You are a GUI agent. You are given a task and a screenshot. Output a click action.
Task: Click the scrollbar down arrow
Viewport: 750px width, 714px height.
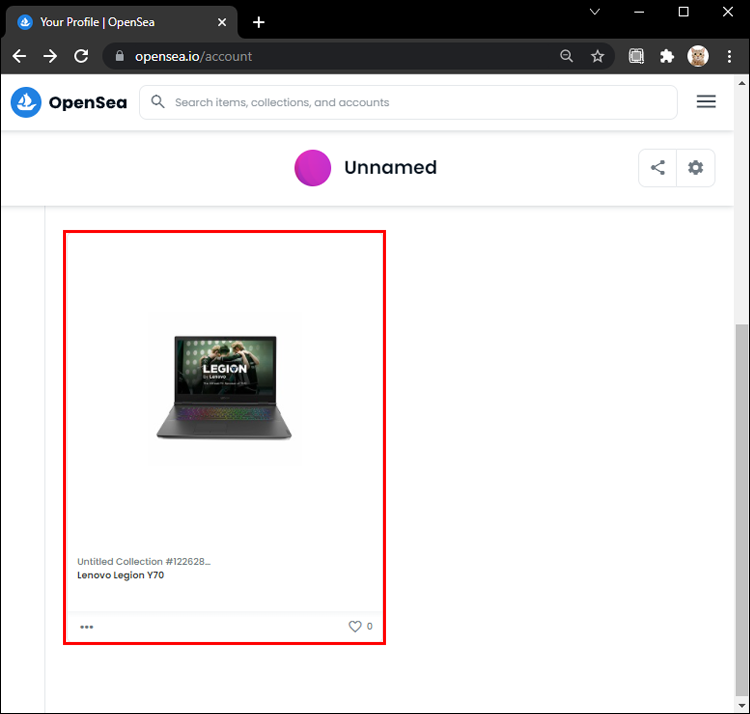point(741,706)
